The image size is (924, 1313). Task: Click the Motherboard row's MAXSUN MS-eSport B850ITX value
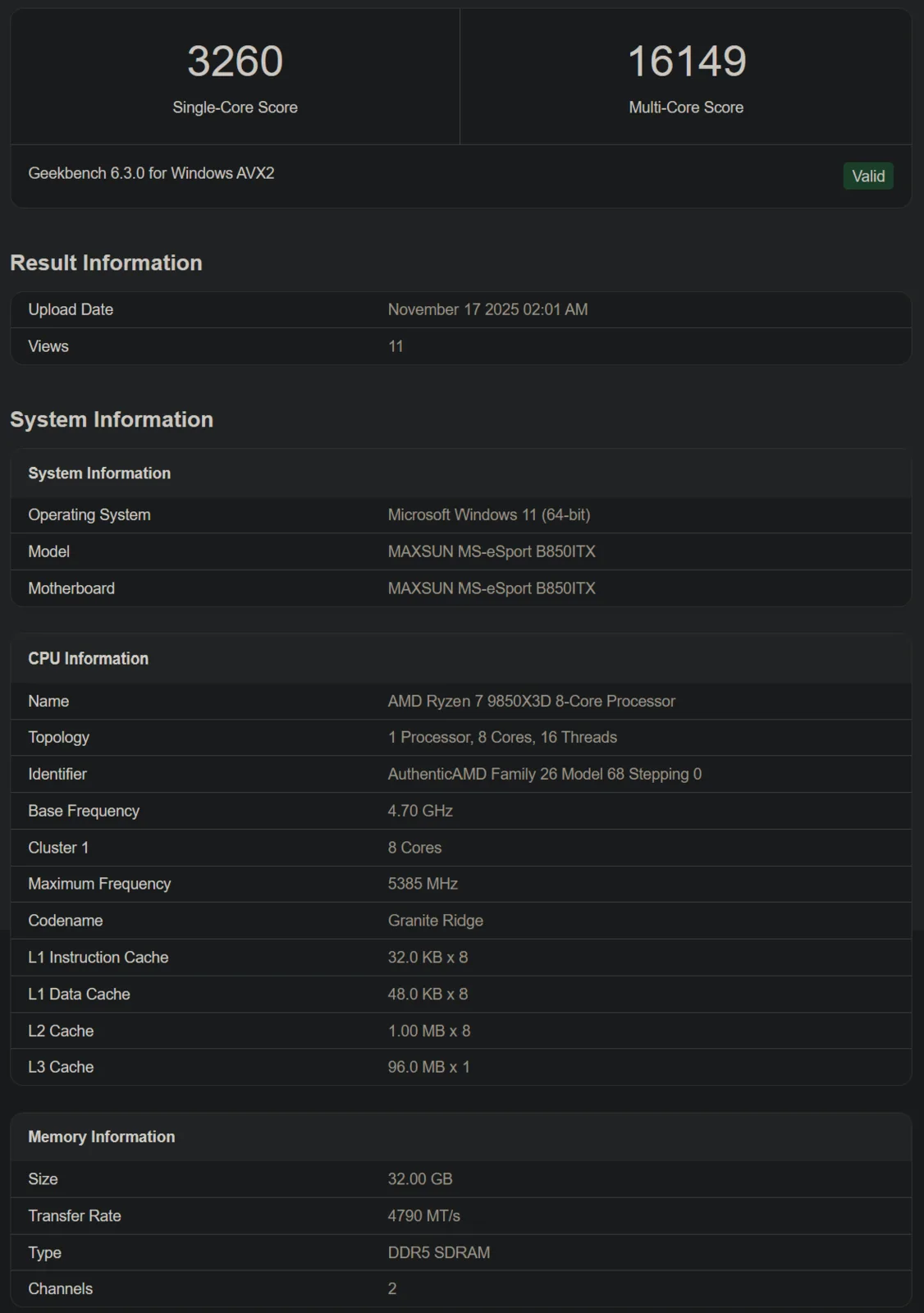(x=492, y=588)
